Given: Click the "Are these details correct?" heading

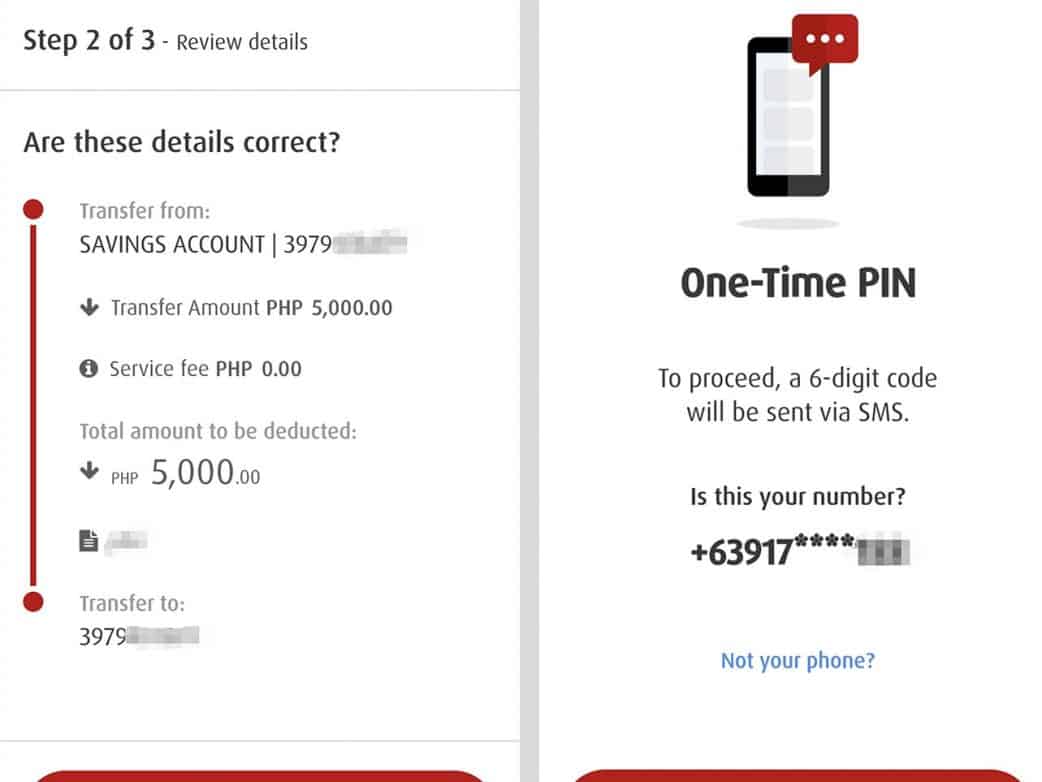Looking at the screenshot, I should coord(181,142).
